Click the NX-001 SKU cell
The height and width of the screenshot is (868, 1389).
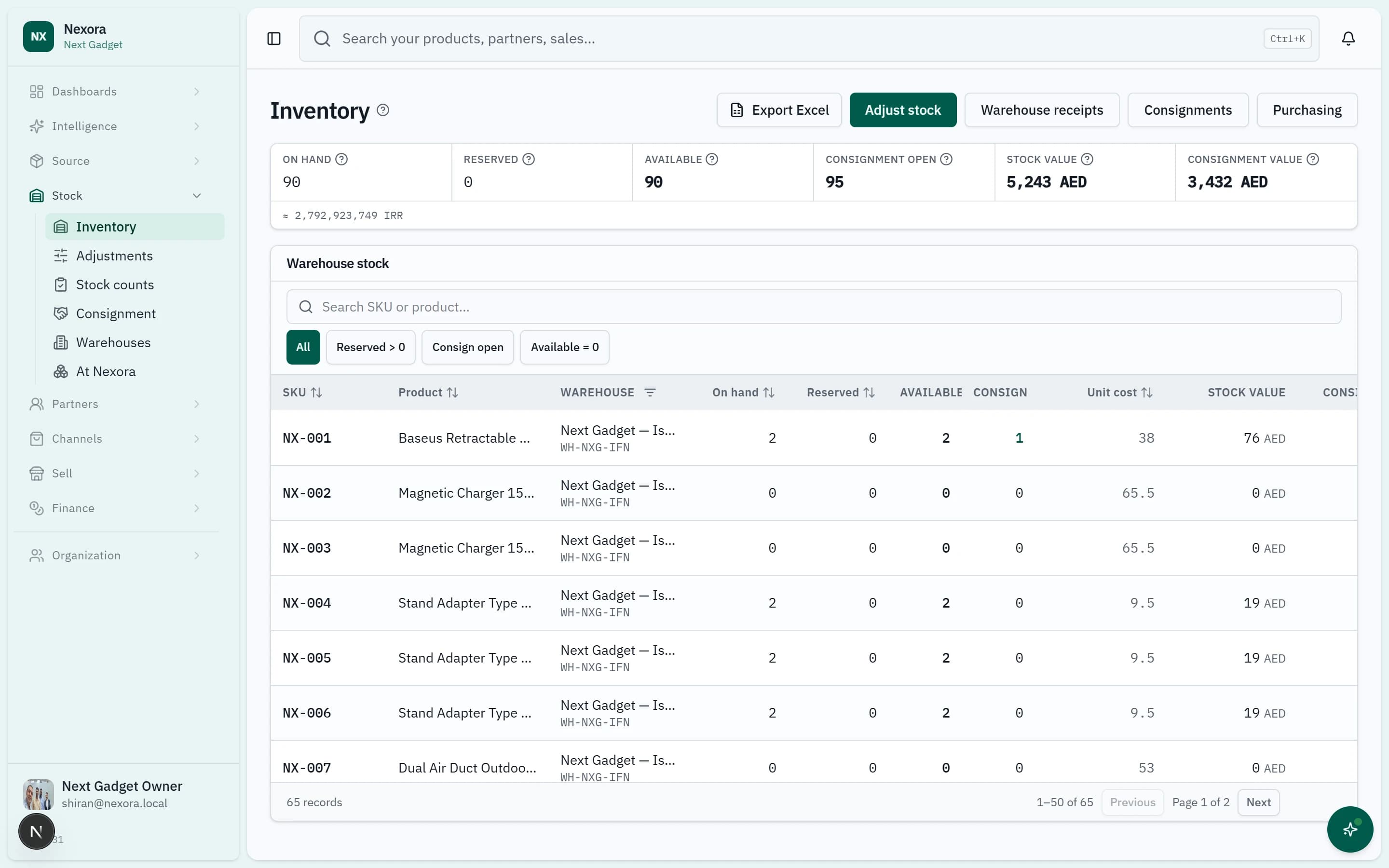point(307,438)
